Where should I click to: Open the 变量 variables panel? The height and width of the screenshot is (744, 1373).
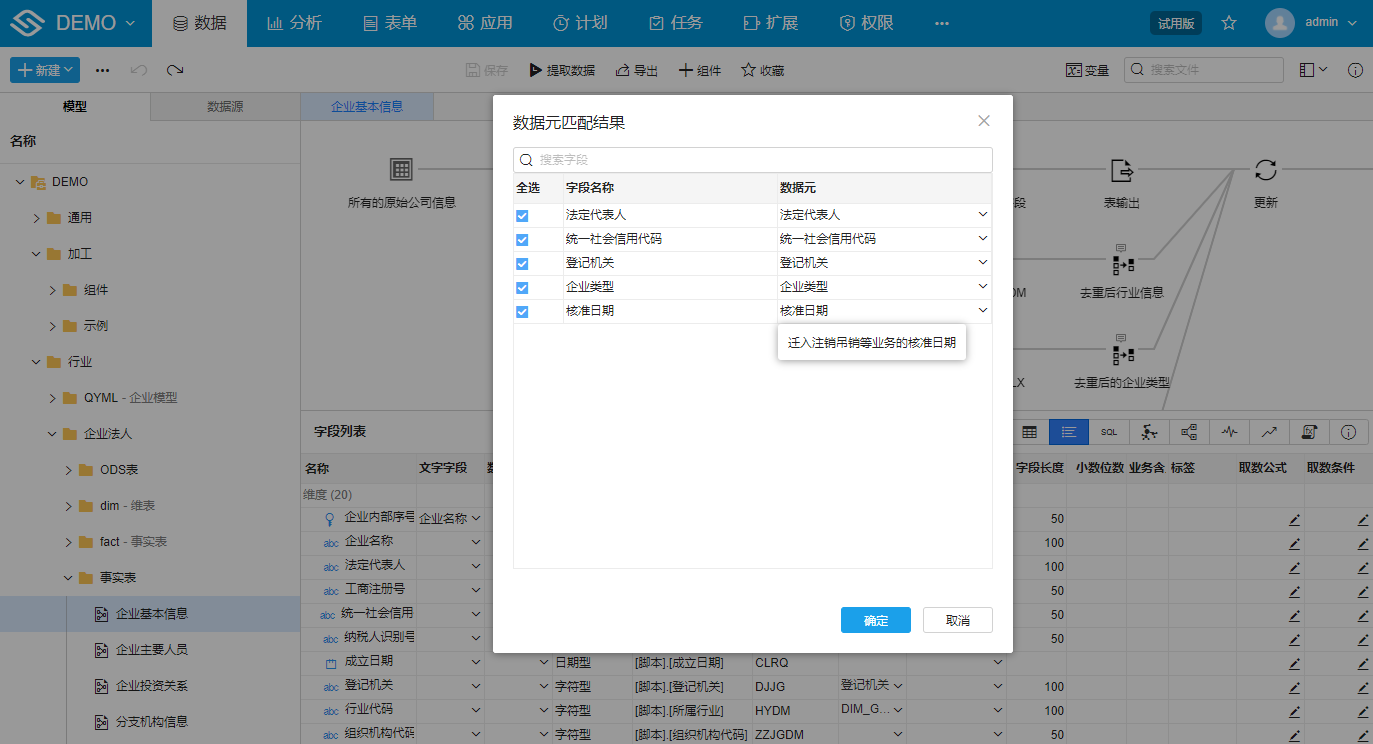pos(1087,70)
